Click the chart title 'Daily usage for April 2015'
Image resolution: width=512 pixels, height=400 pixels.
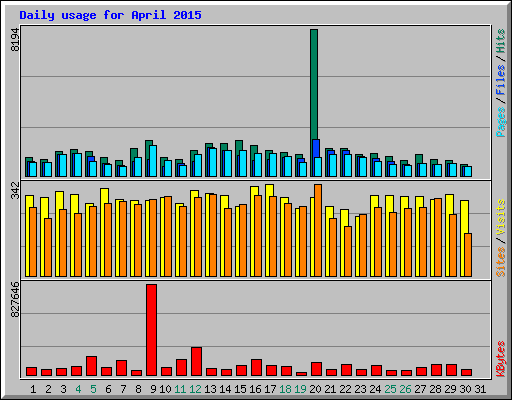pyautogui.click(x=110, y=15)
